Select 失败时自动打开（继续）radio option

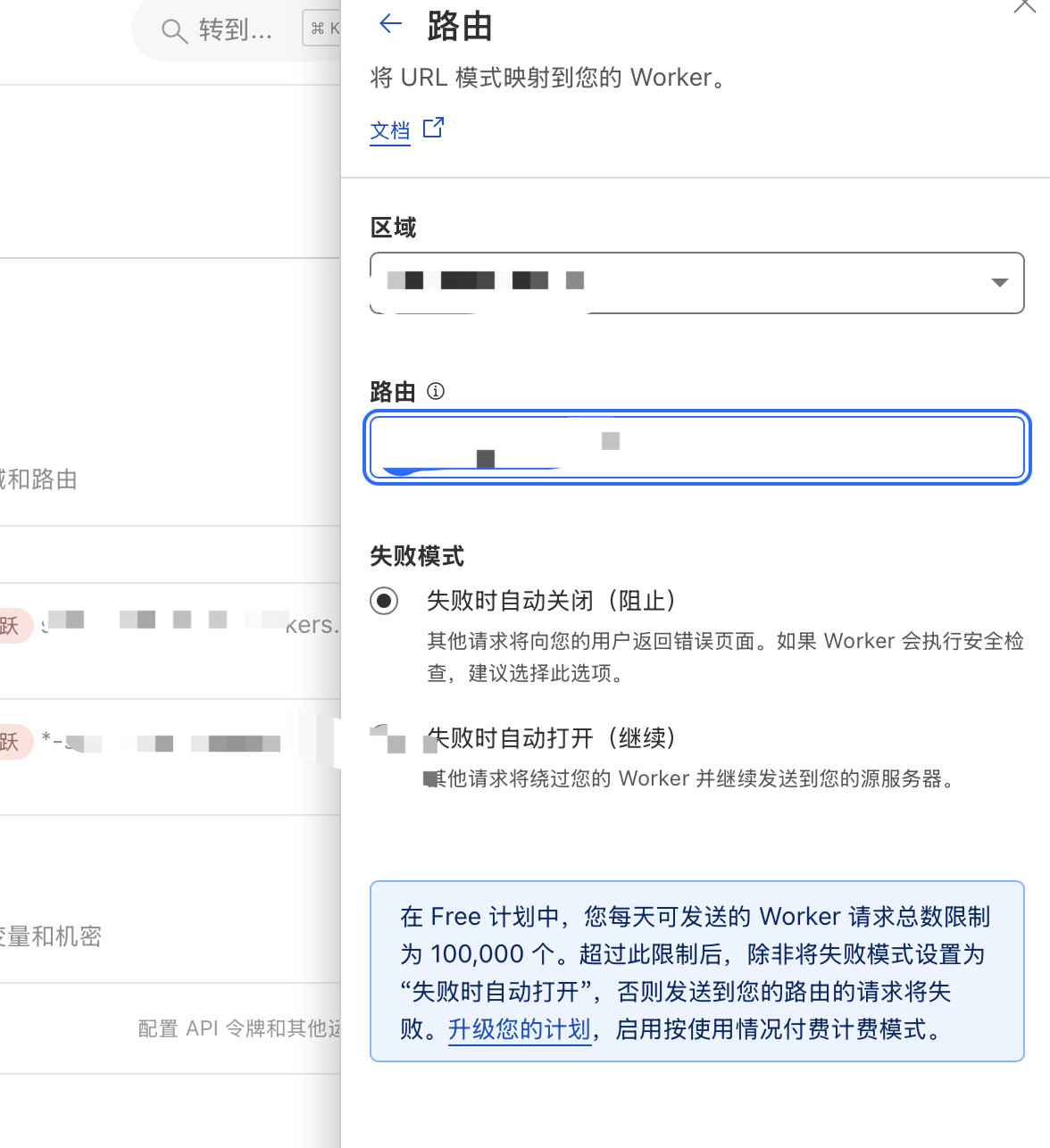[x=385, y=738]
